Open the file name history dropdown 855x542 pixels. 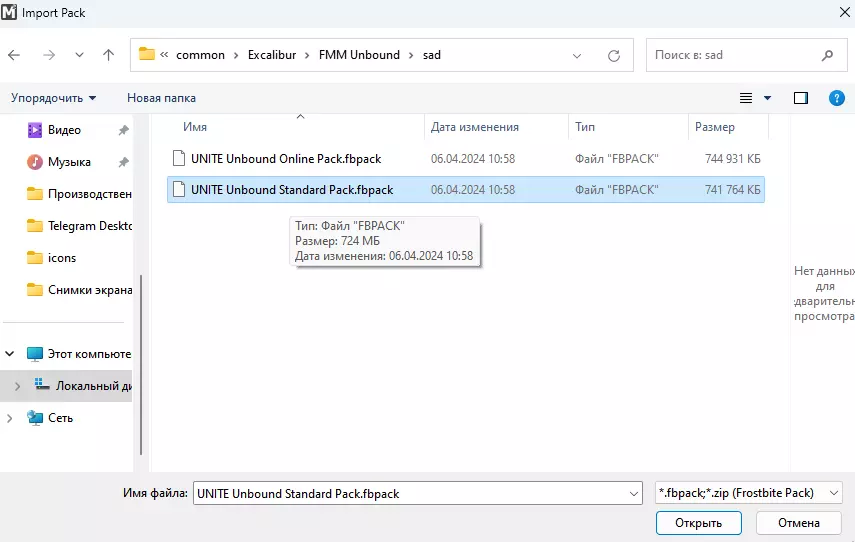pyautogui.click(x=634, y=493)
